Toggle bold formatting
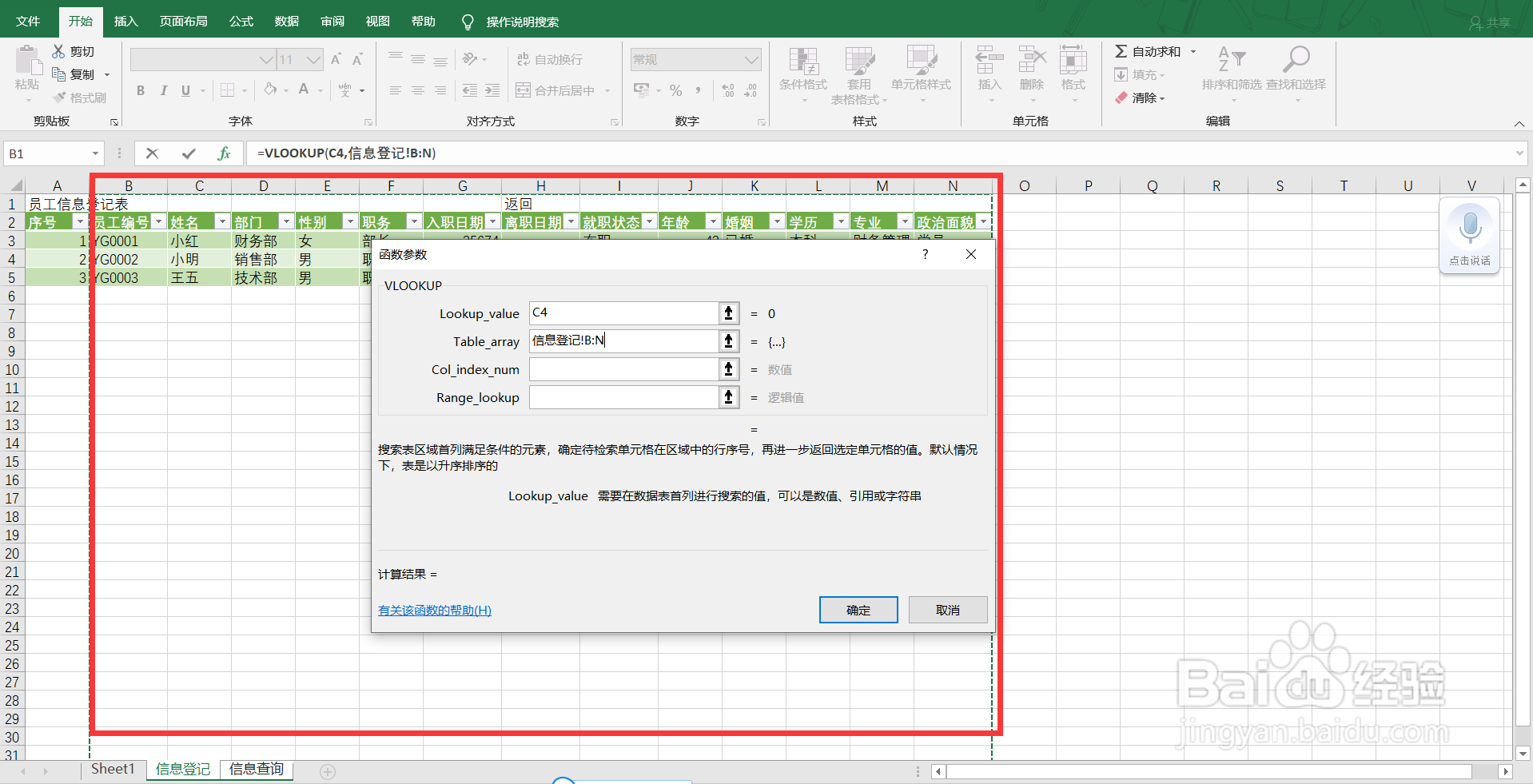Viewport: 1533px width, 784px height. (x=141, y=90)
